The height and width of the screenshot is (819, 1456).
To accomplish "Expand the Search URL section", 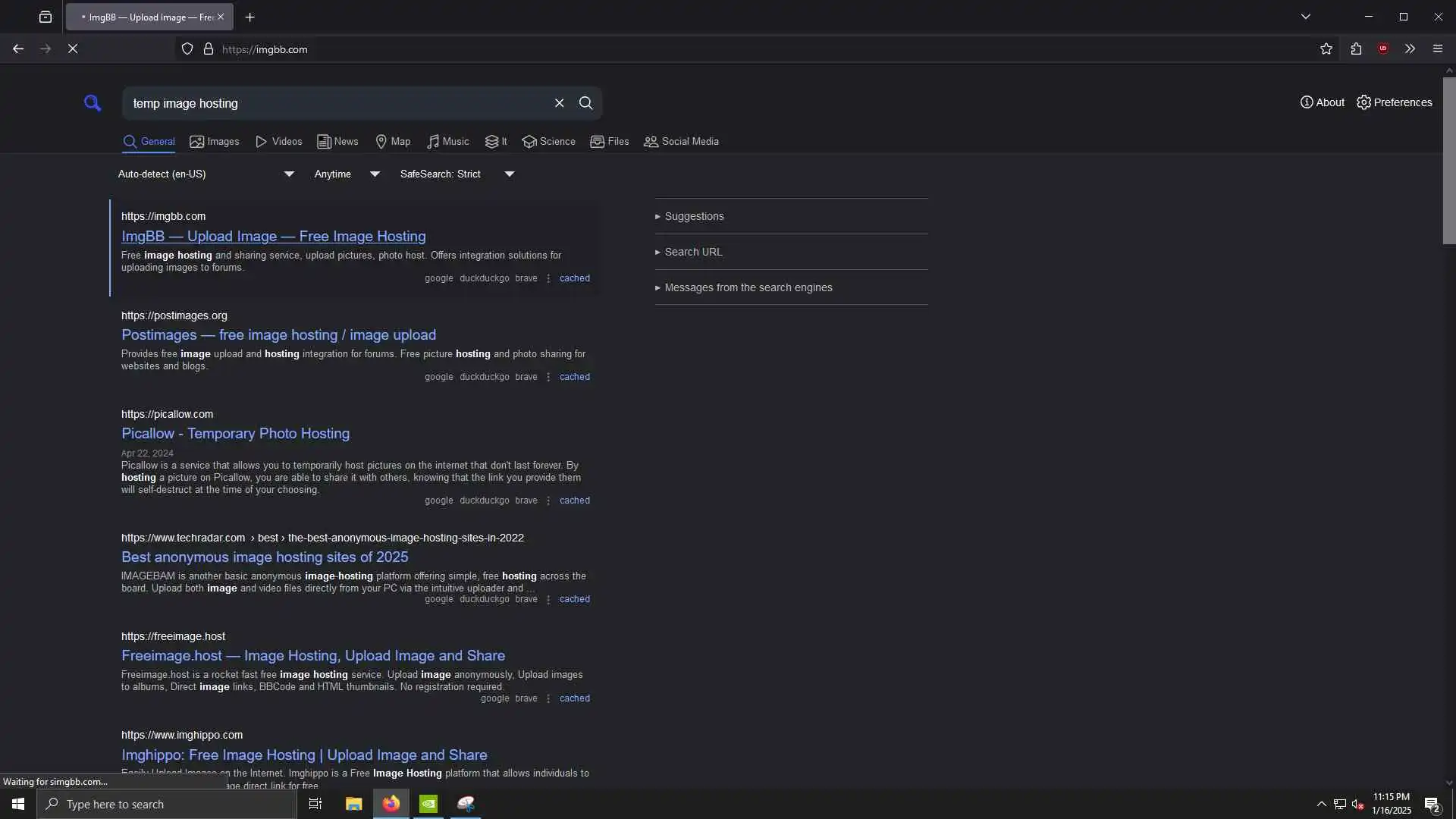I will point(693,253).
